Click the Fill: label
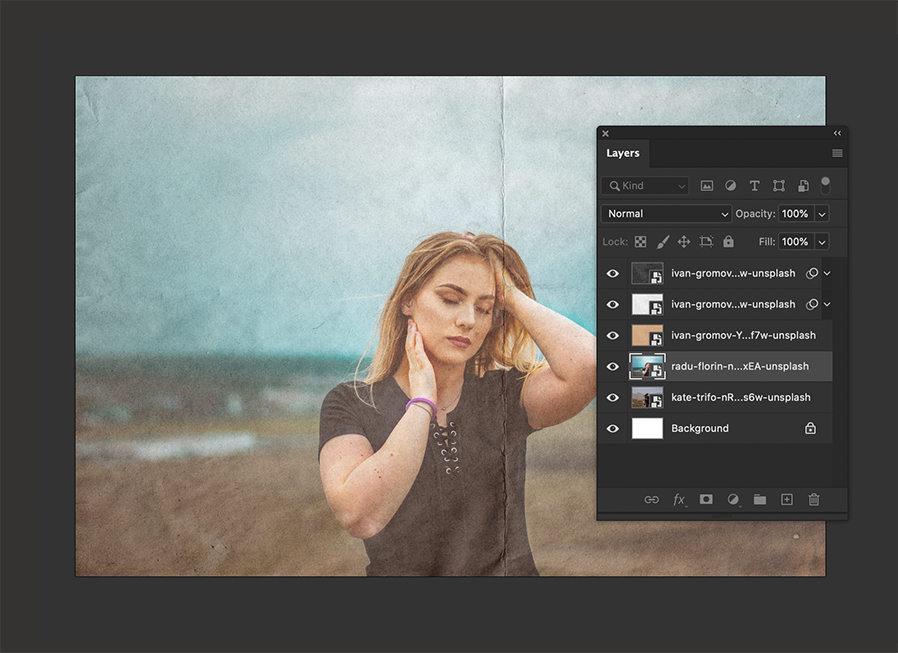The image size is (898, 653). tap(766, 242)
